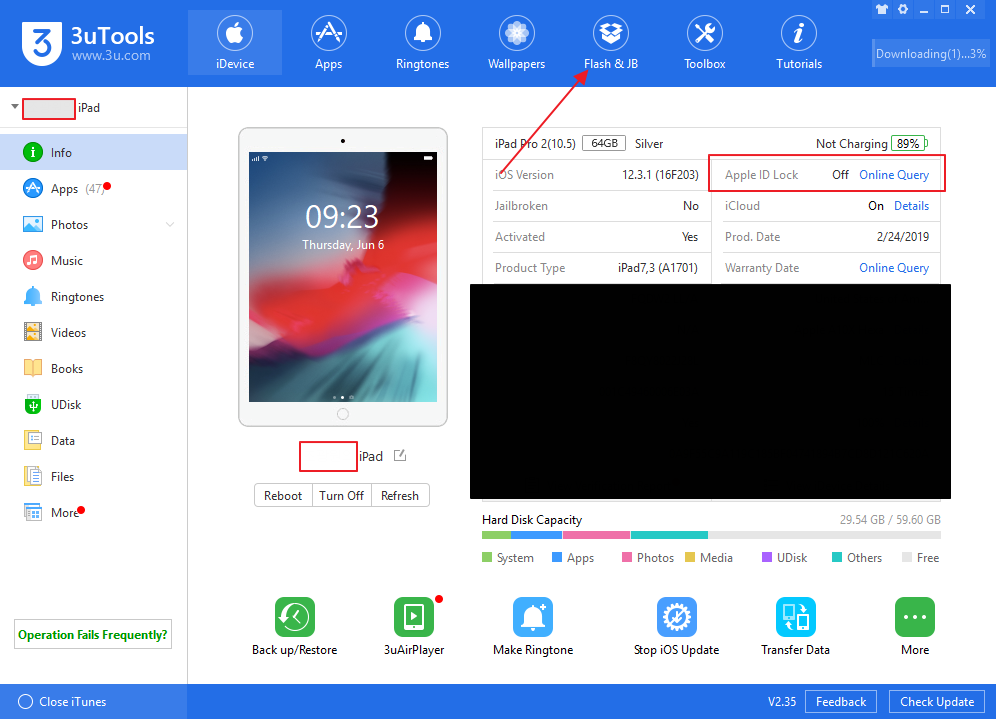Viewport: 996px width, 719px height.
Task: Click the Check Update button
Action: (x=937, y=701)
